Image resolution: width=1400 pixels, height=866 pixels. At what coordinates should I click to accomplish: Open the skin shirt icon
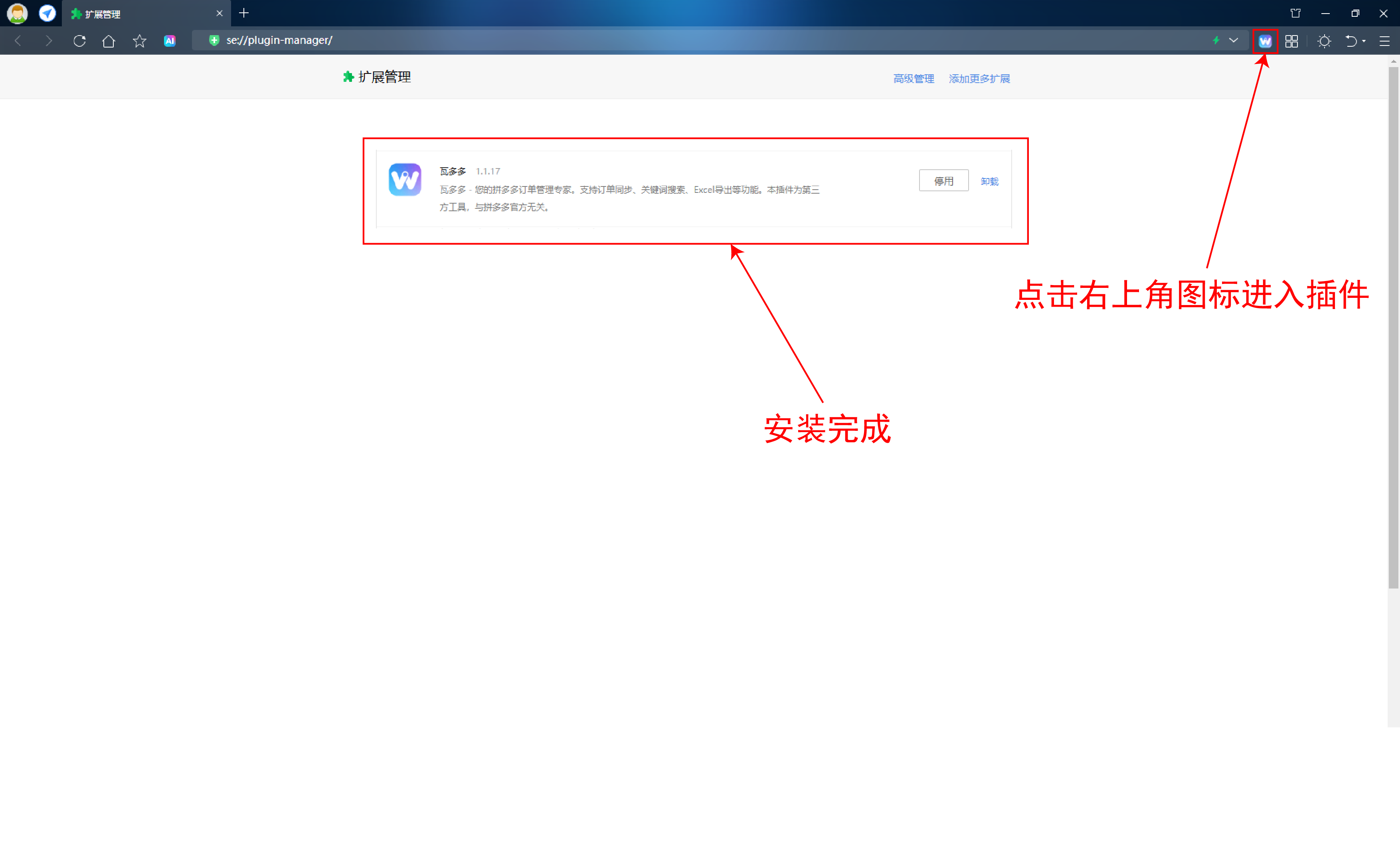[x=1295, y=13]
